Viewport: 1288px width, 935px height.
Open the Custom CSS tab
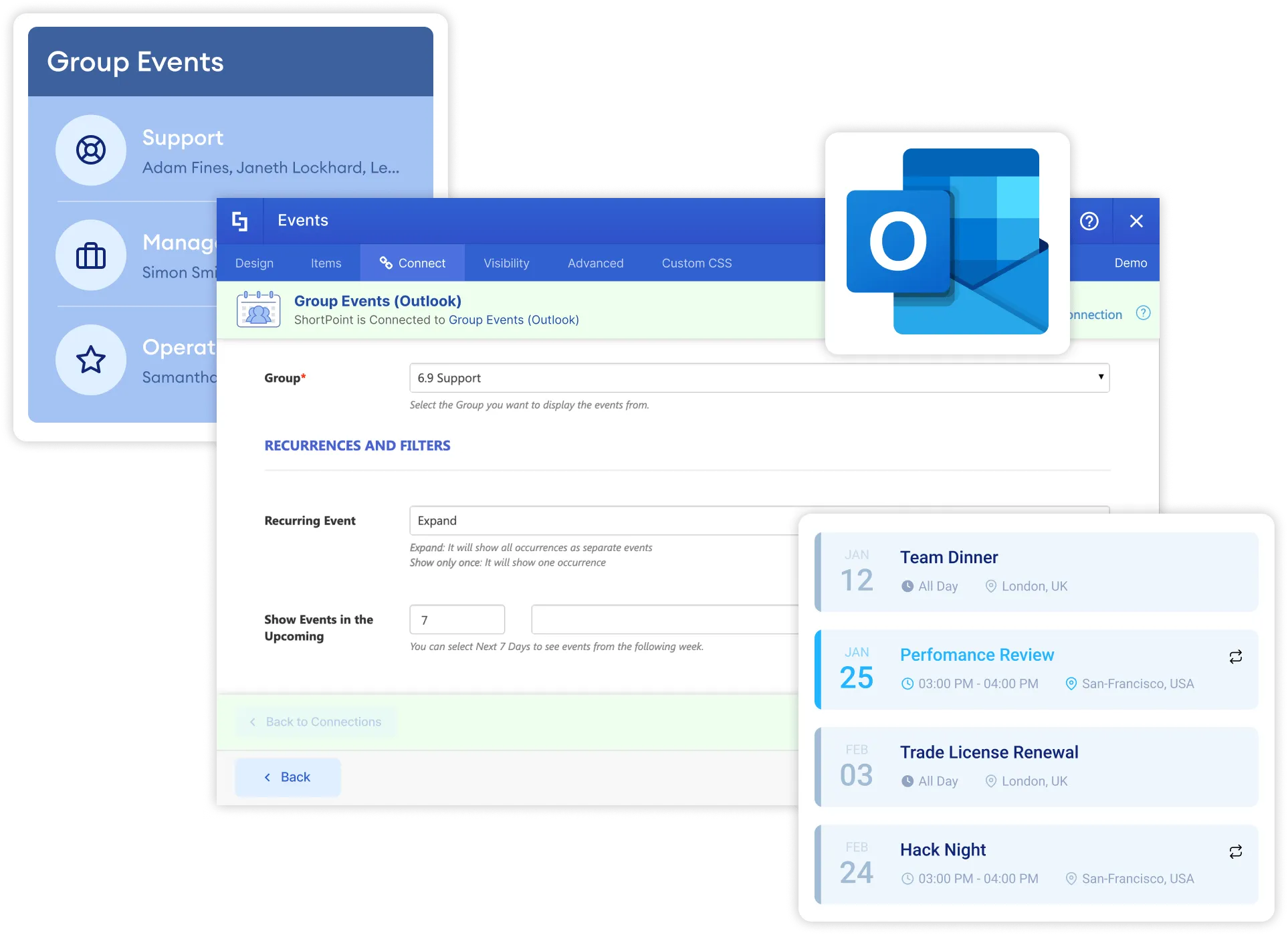point(696,263)
